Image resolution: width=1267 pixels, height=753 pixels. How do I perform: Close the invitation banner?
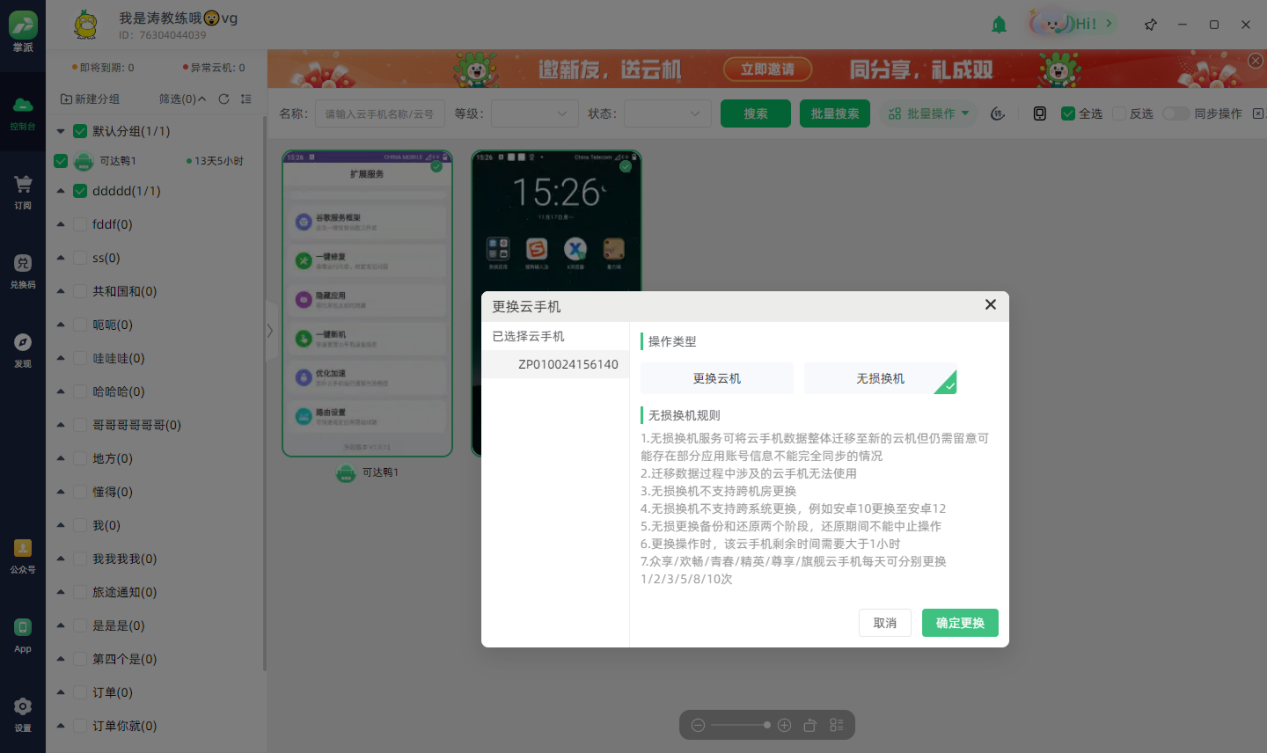(1256, 61)
